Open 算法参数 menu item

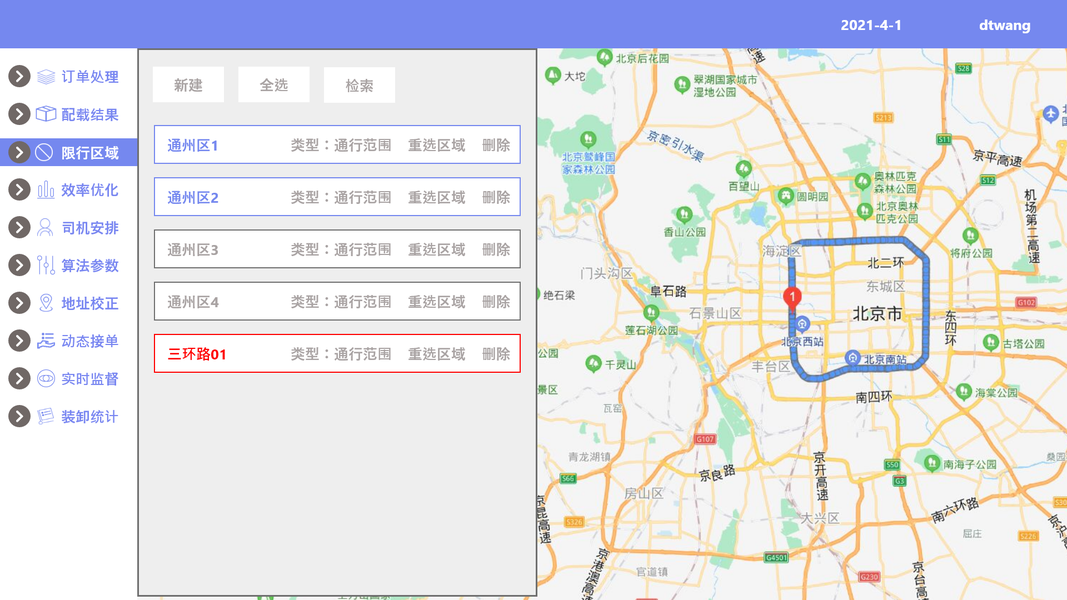point(90,265)
